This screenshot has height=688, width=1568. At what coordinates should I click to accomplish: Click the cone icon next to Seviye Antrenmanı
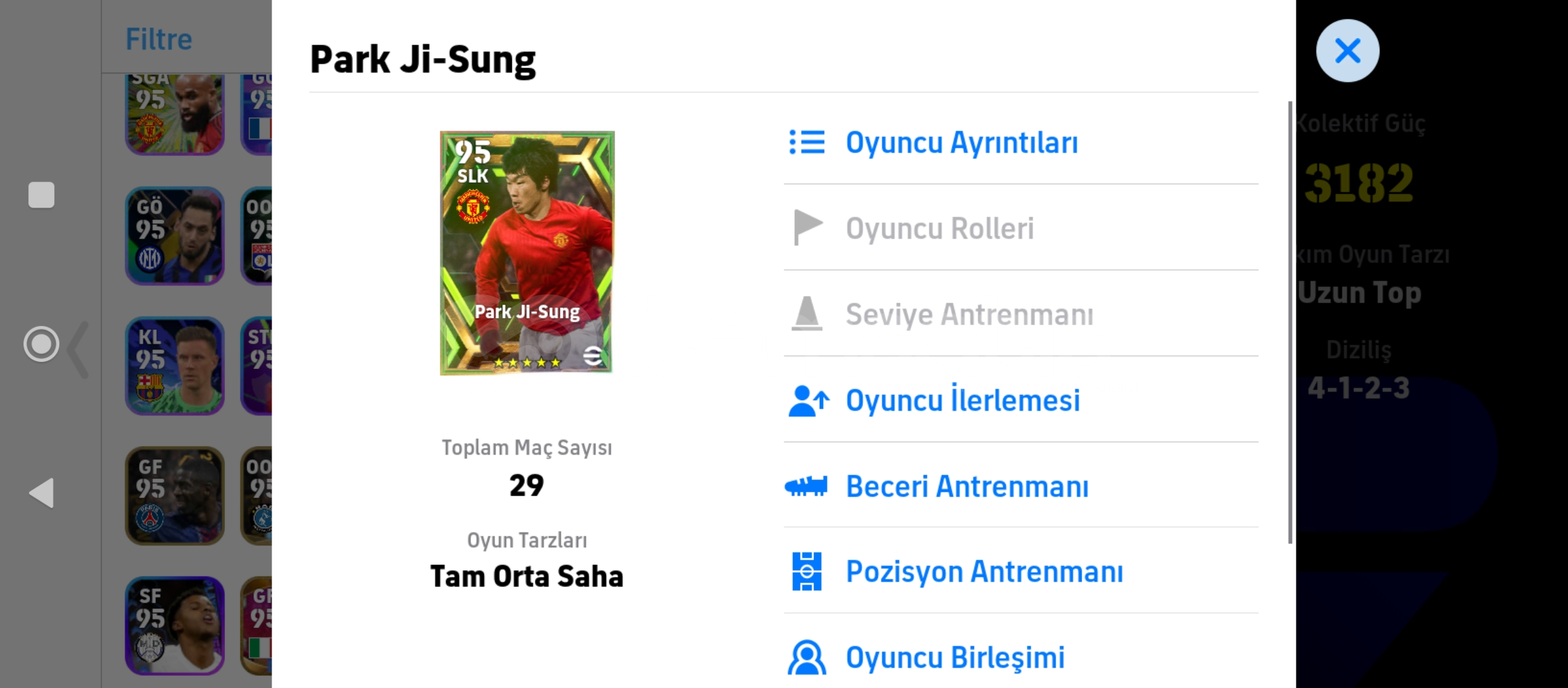click(x=807, y=313)
